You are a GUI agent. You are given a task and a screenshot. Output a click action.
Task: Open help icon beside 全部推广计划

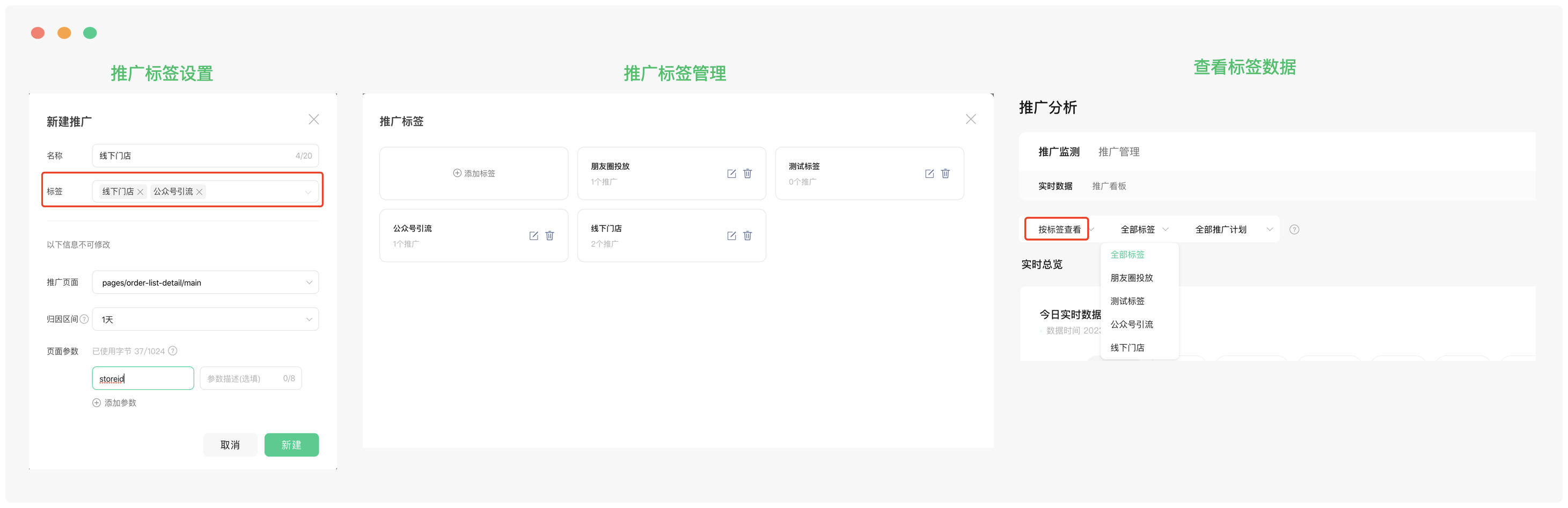[x=1294, y=230]
